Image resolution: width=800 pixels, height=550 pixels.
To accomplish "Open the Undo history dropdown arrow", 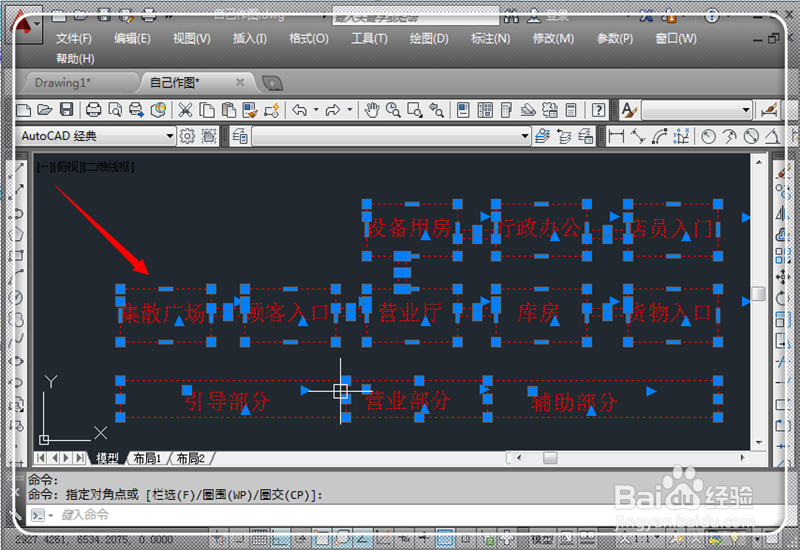I will pos(316,110).
